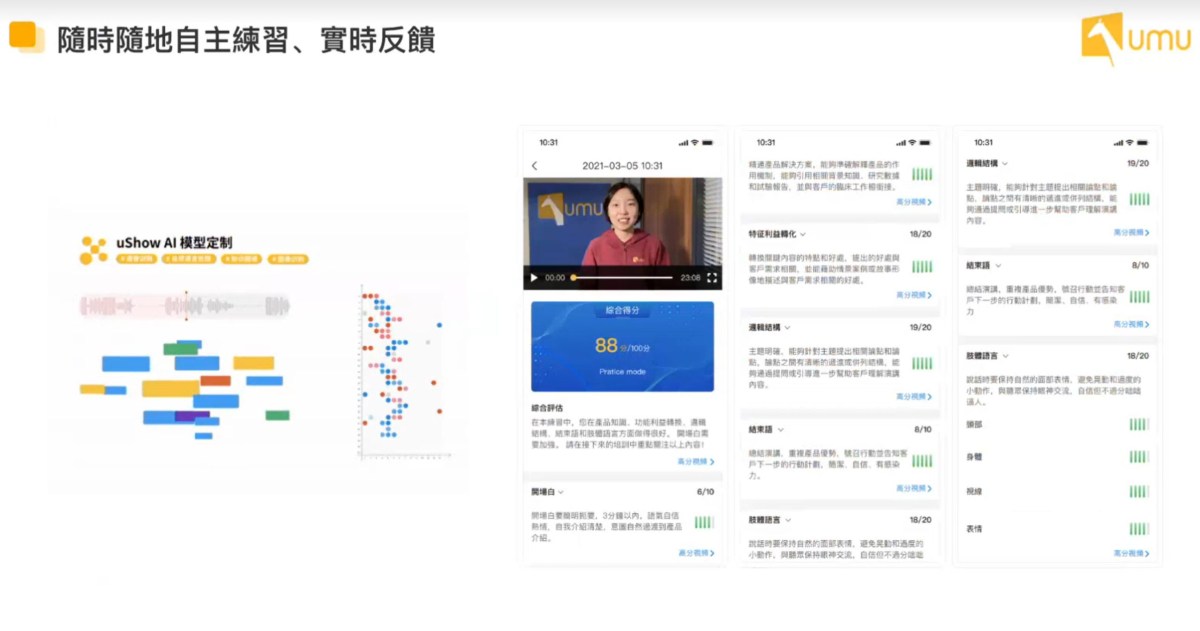Click the 視線 row label

click(974, 492)
